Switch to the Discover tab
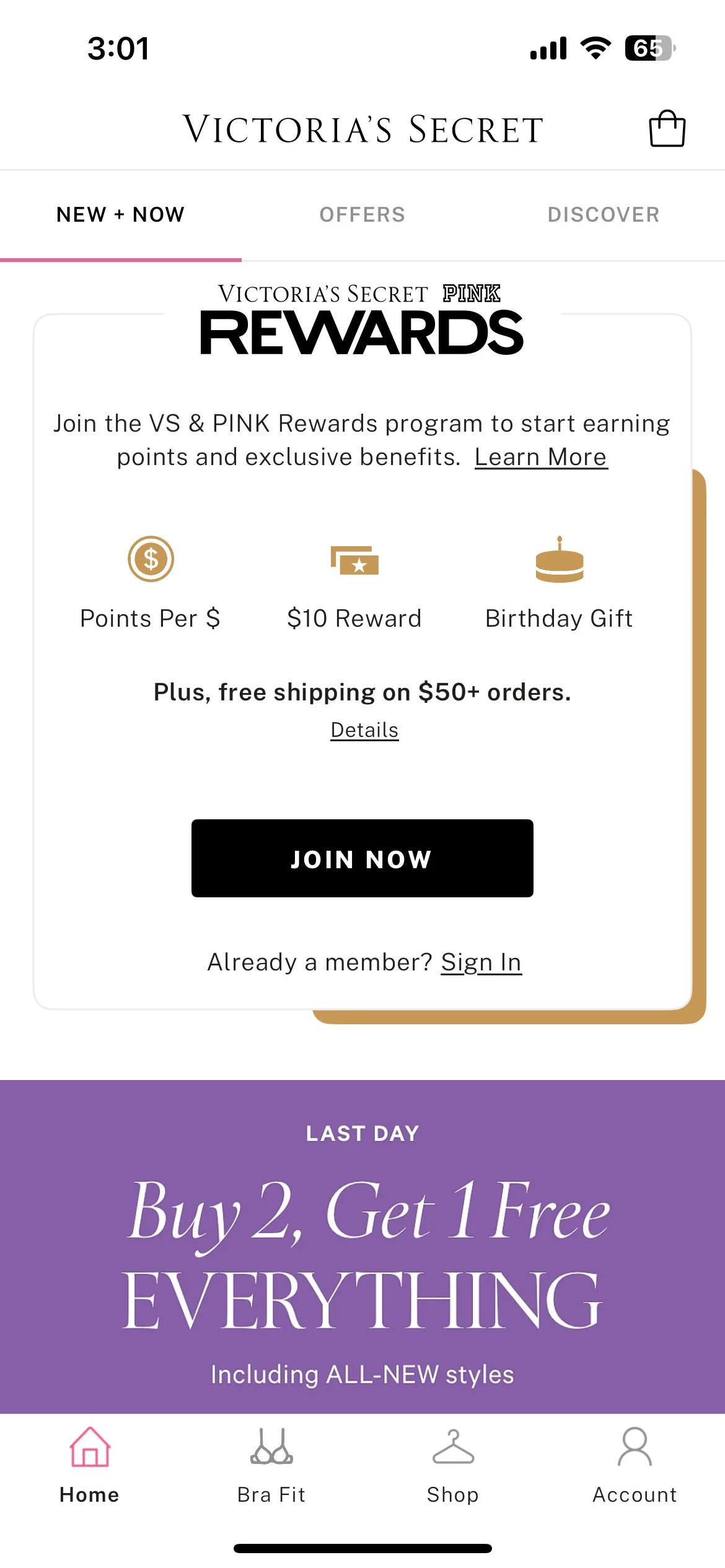The width and height of the screenshot is (725, 1568). (x=604, y=214)
